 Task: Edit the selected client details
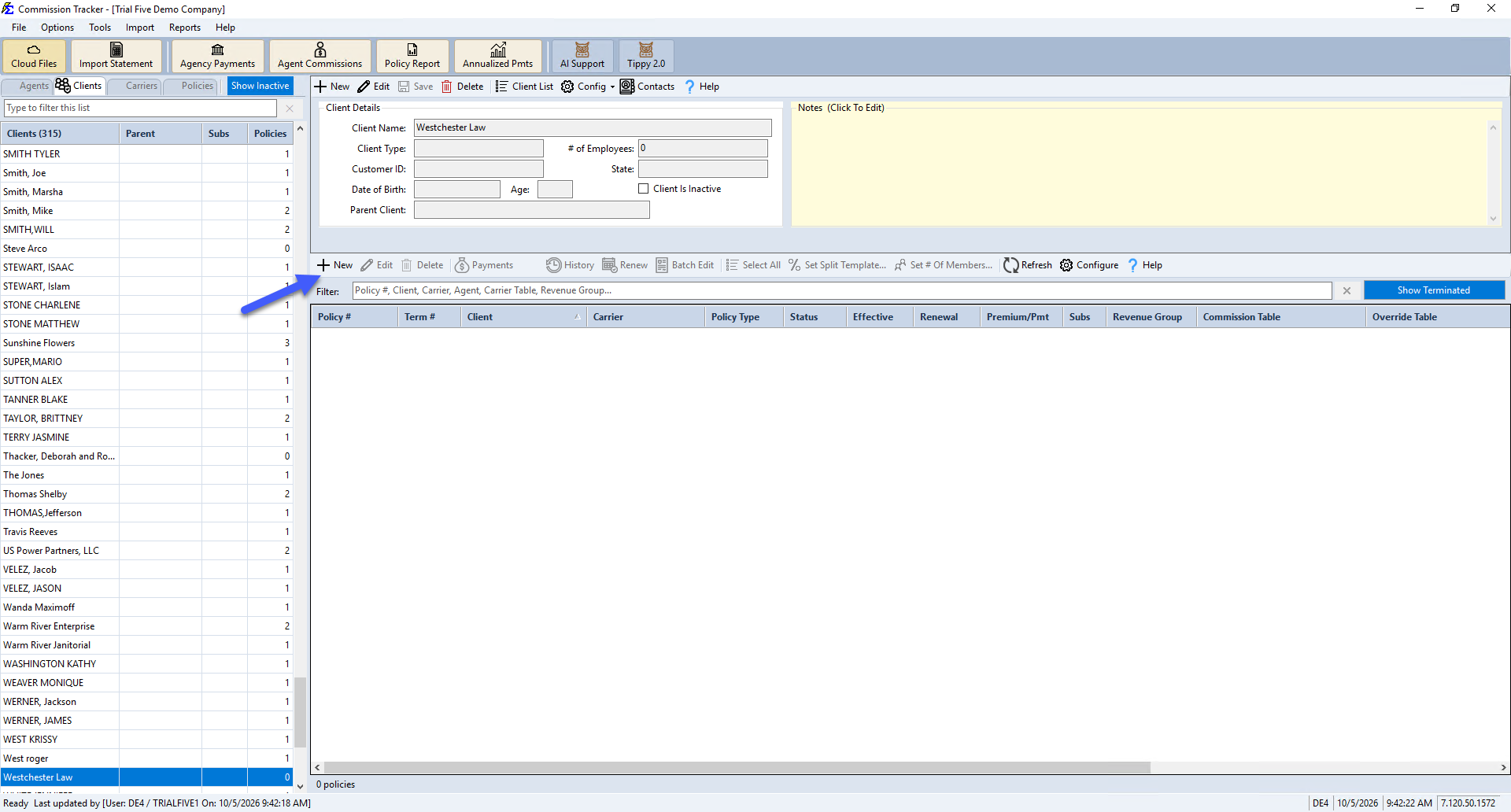tap(374, 87)
